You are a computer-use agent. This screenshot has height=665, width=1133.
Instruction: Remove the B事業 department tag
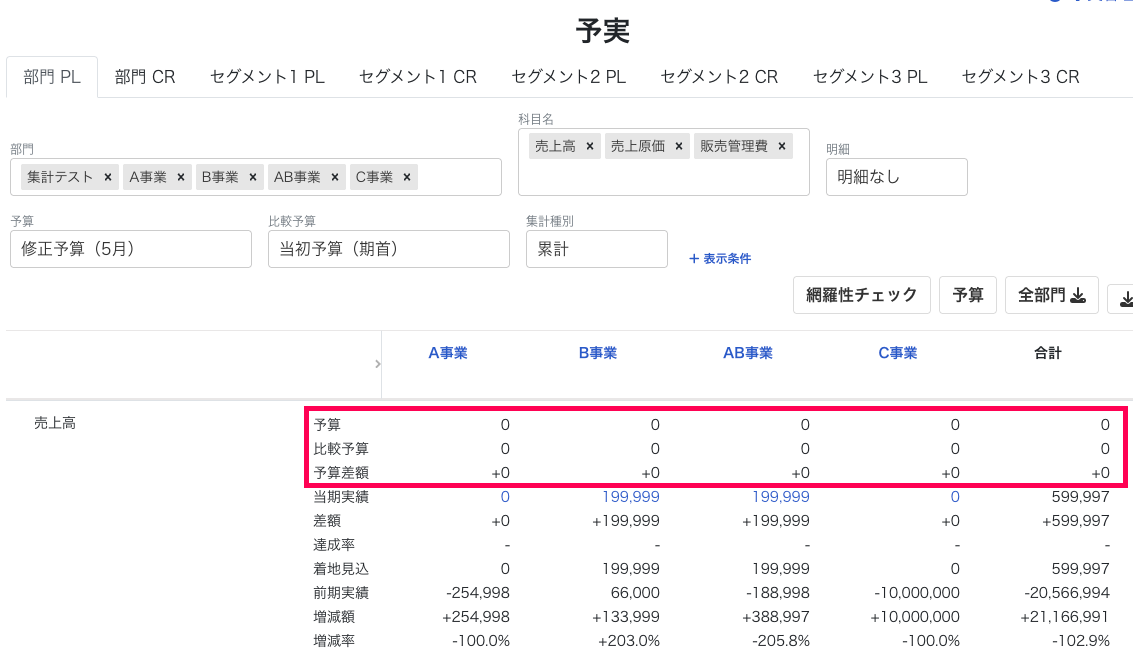point(252,177)
